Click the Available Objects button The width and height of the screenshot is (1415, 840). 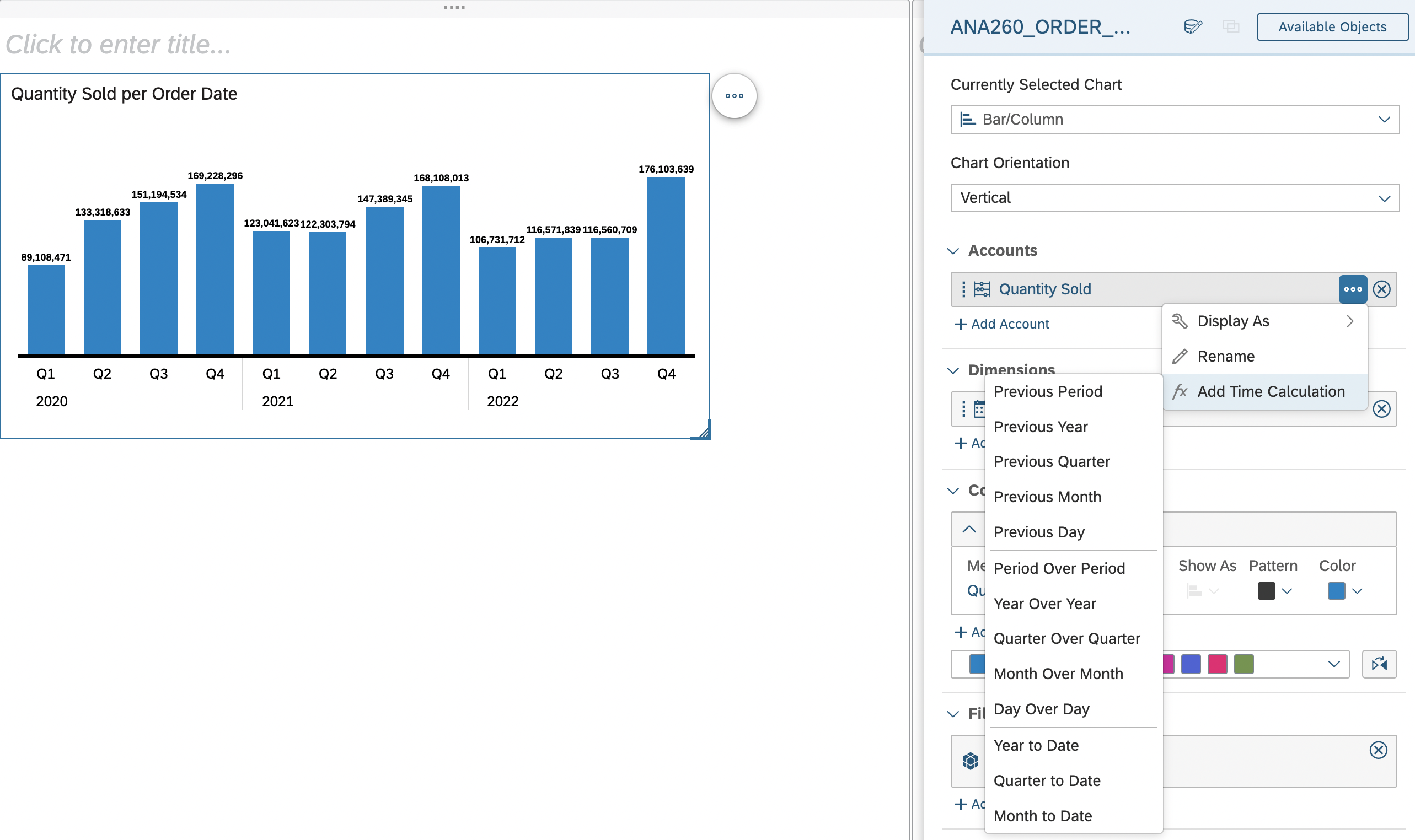[x=1331, y=26]
